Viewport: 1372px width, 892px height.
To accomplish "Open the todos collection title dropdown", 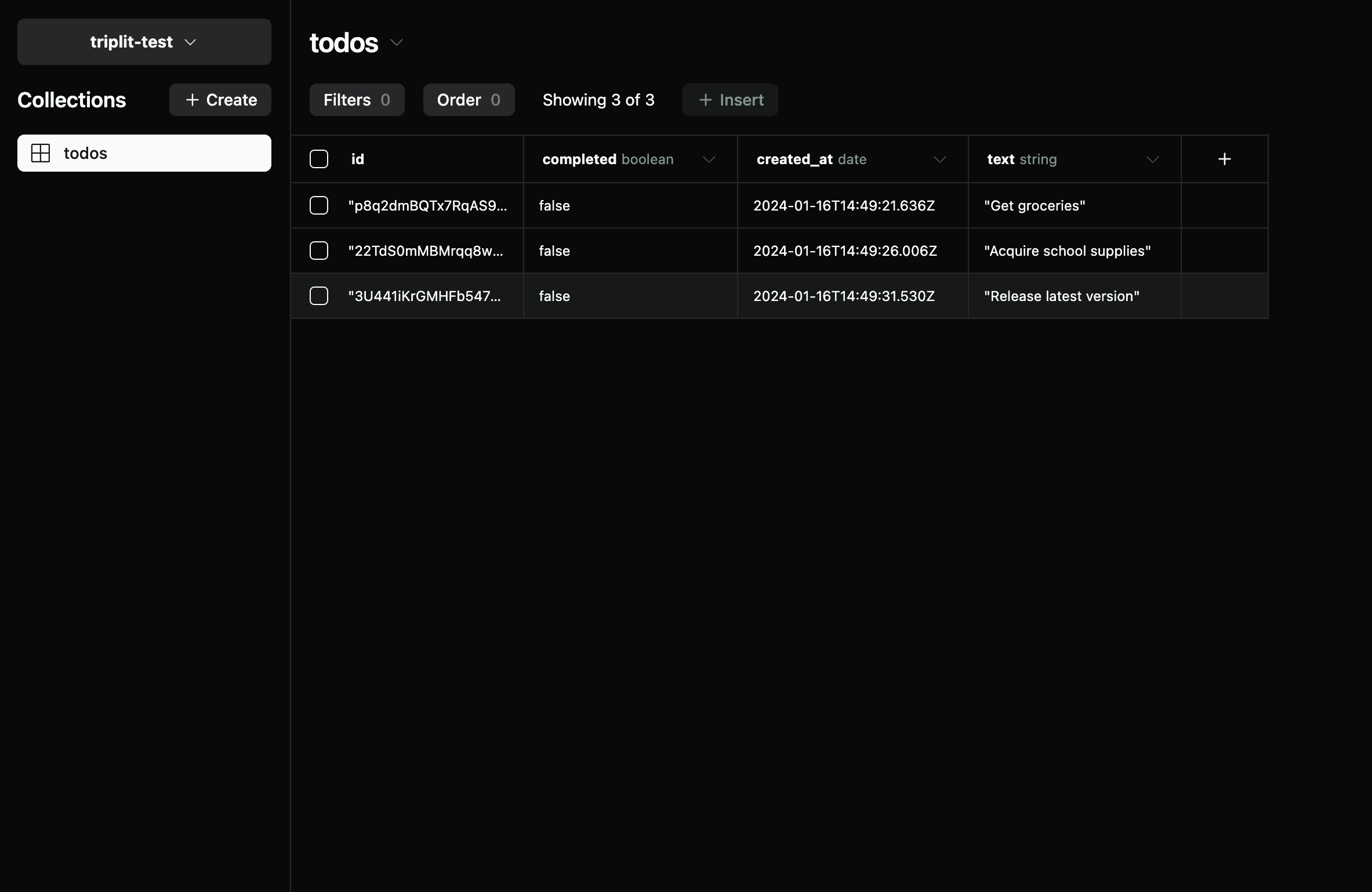I will coord(397,42).
